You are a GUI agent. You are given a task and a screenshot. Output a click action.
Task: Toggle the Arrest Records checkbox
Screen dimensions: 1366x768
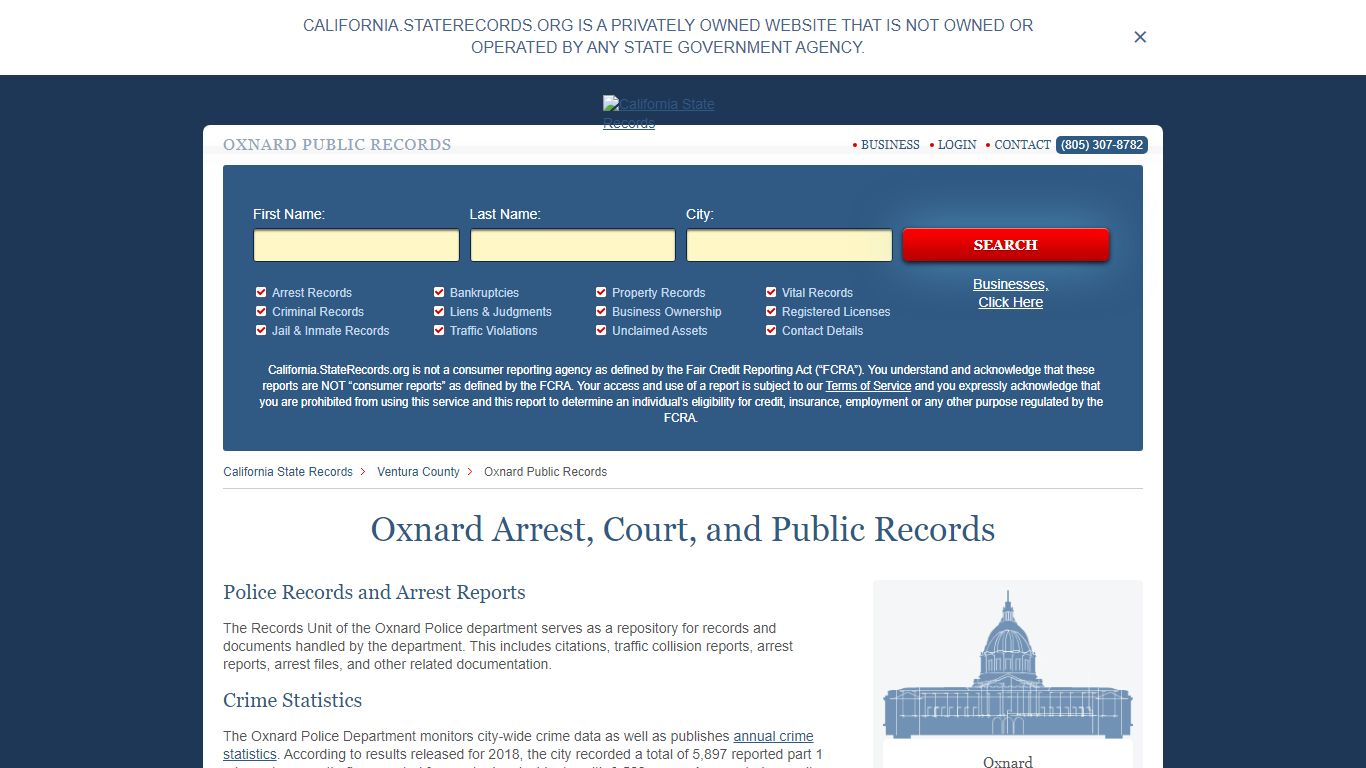262,292
